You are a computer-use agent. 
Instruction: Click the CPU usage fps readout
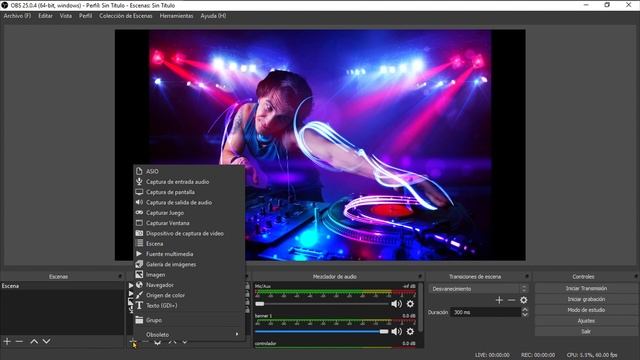[592, 355]
